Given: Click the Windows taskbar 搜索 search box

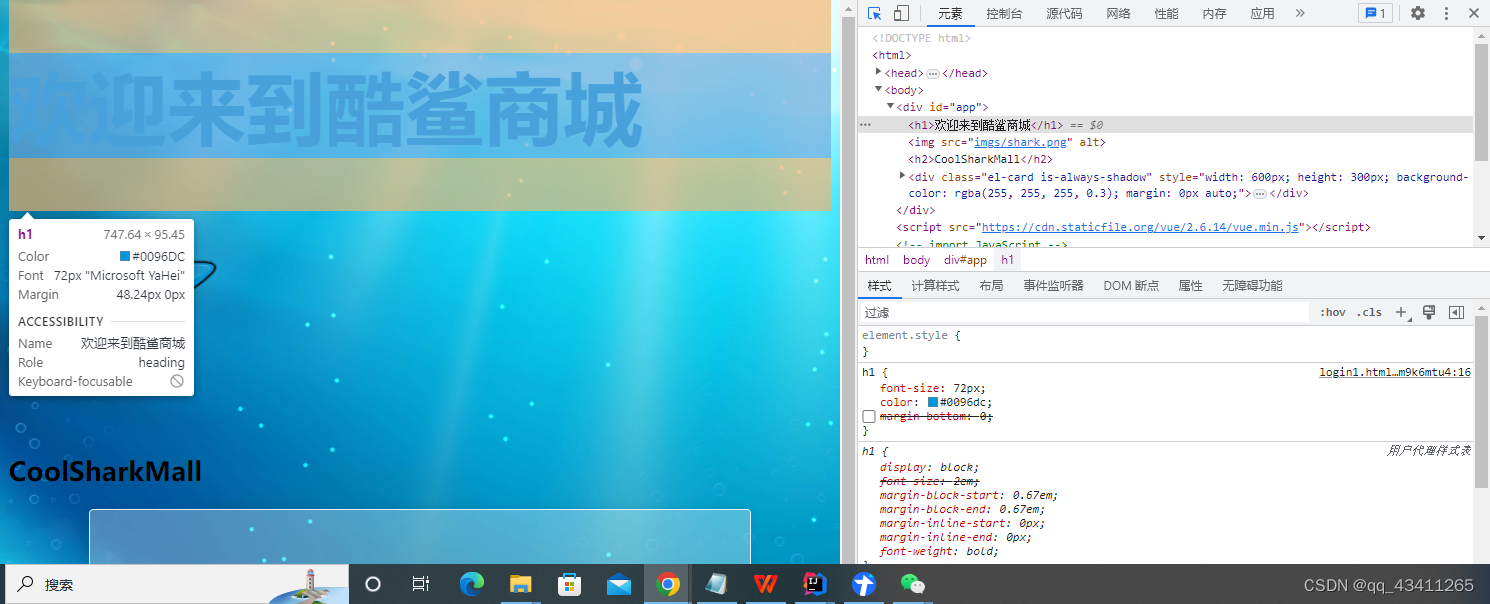Looking at the screenshot, I should tap(175, 584).
